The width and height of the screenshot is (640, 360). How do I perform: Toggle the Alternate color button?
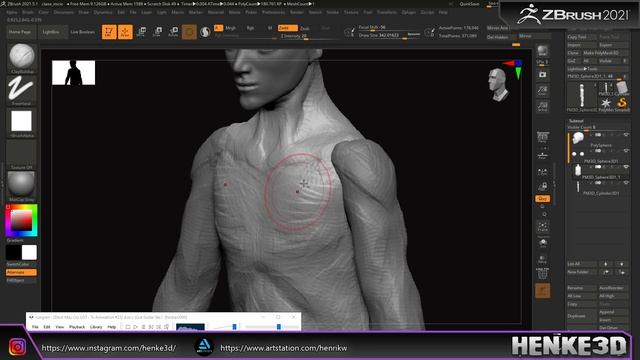pyautogui.click(x=21, y=272)
